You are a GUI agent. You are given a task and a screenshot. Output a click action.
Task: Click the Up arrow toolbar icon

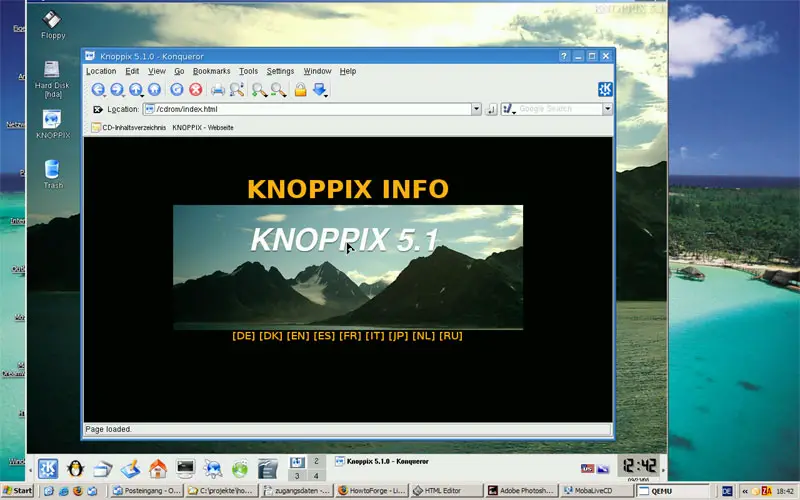[136, 90]
